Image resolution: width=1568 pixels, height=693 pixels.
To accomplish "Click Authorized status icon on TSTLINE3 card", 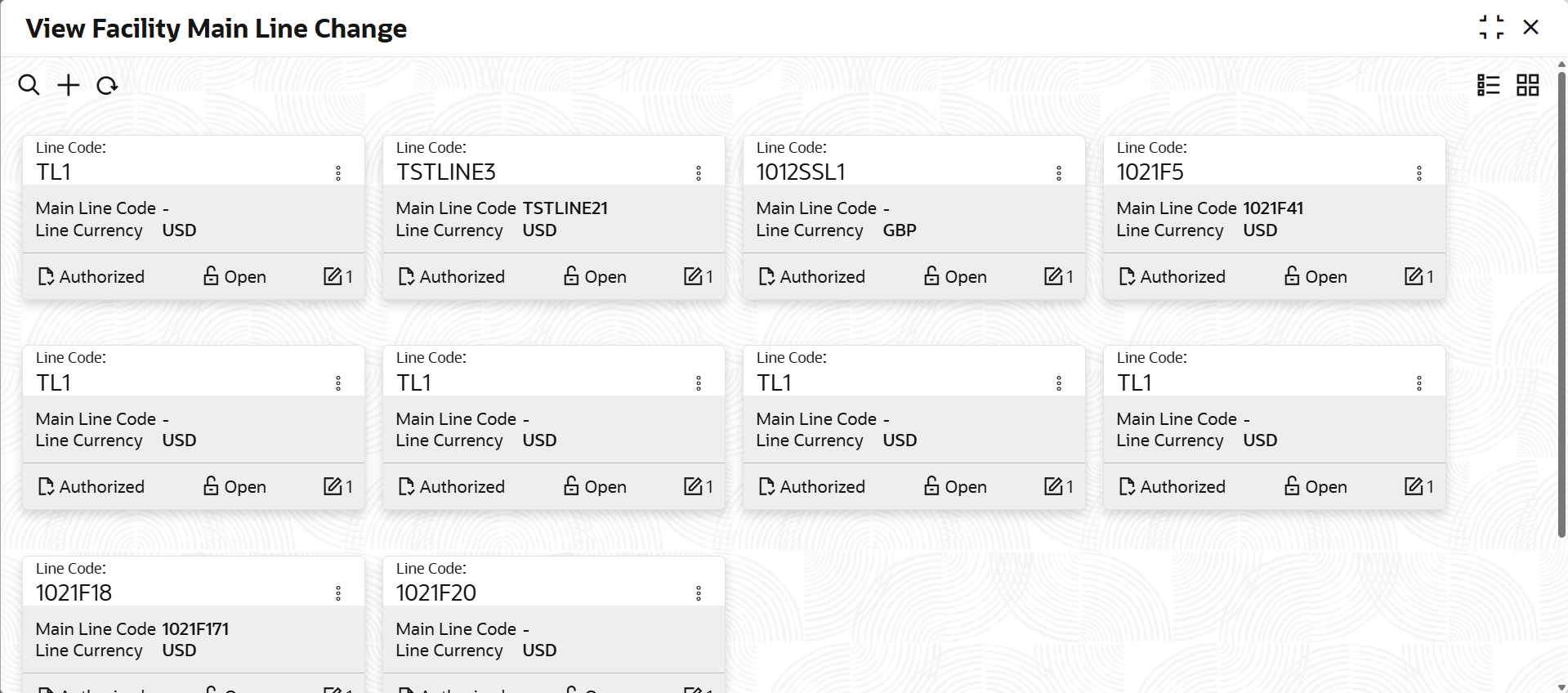I will click(x=406, y=277).
